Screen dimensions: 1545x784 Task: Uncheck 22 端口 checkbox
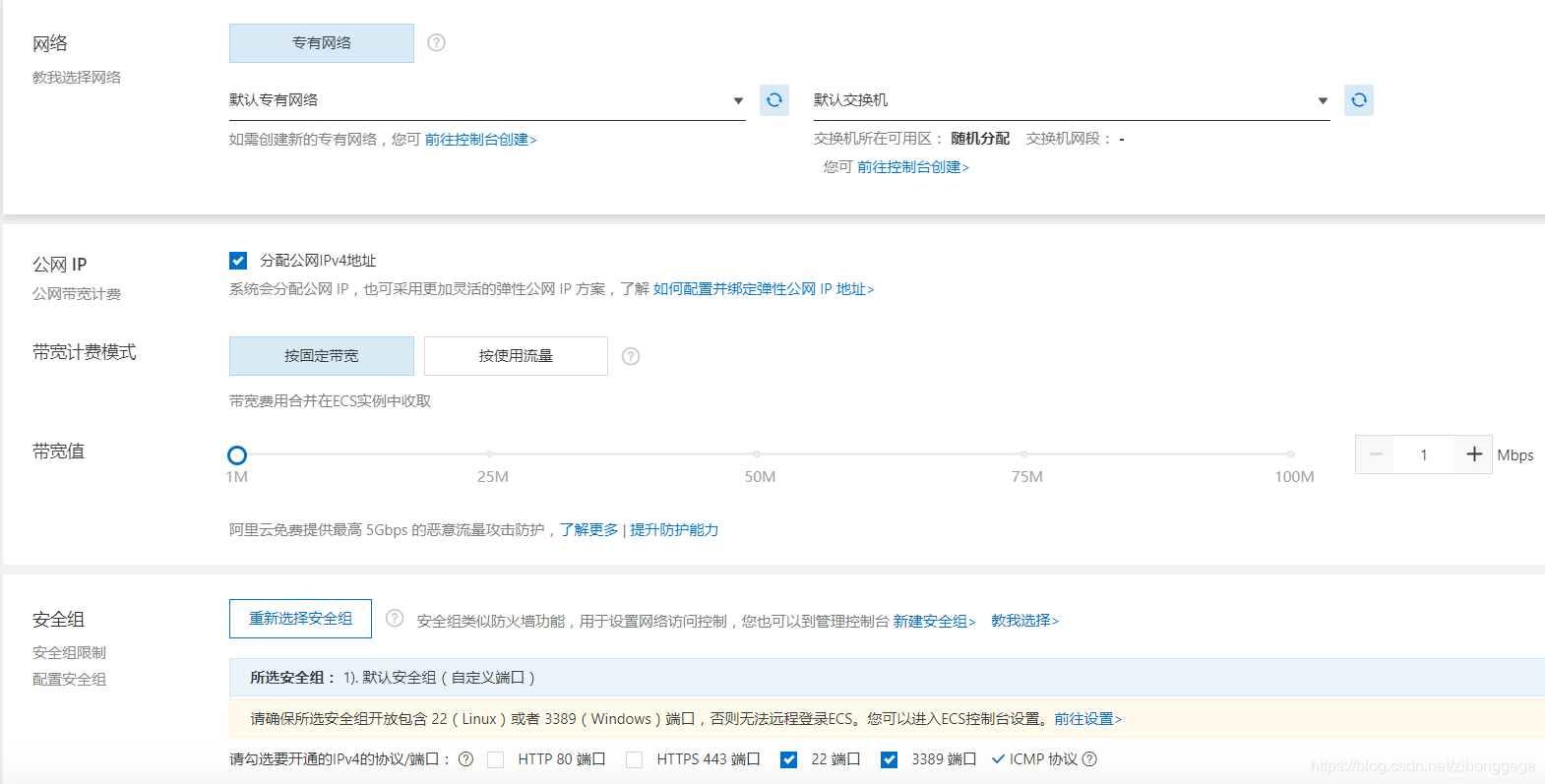(788, 759)
